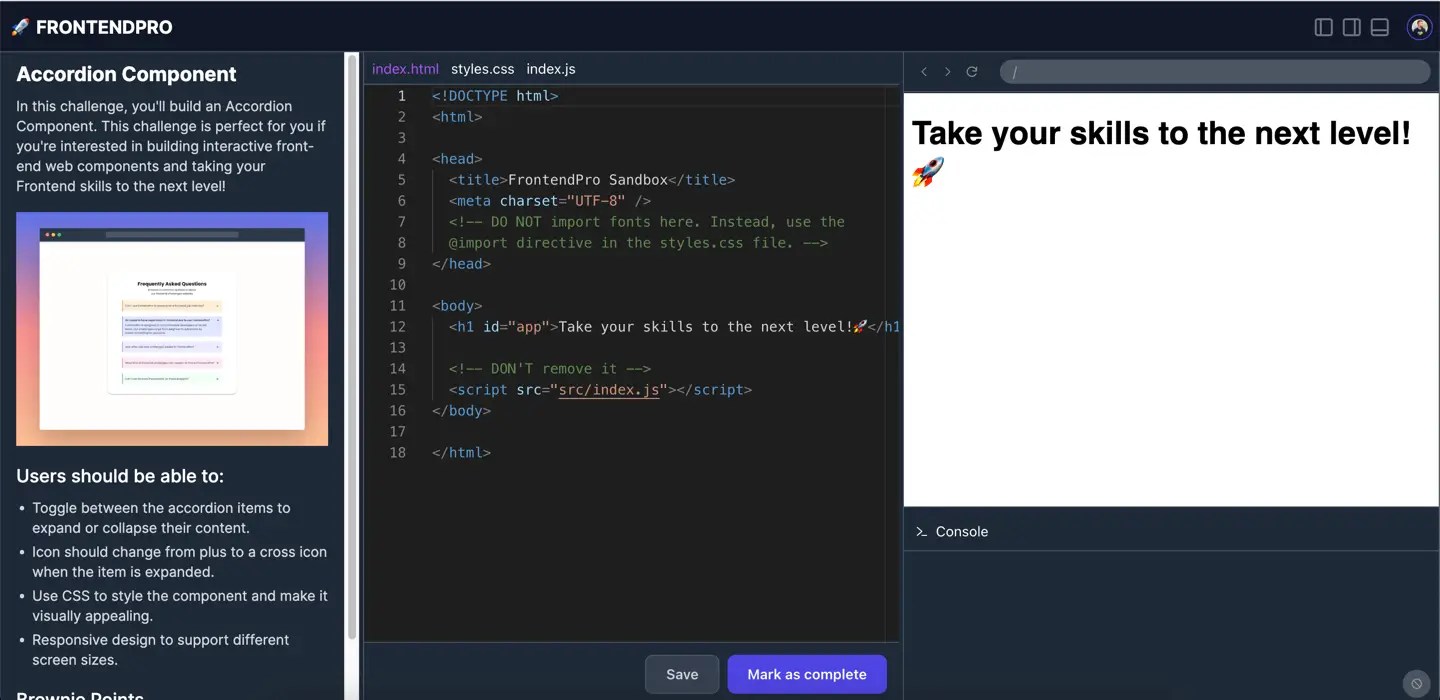Refresh the preview pane
The height and width of the screenshot is (700, 1440).
point(971,71)
